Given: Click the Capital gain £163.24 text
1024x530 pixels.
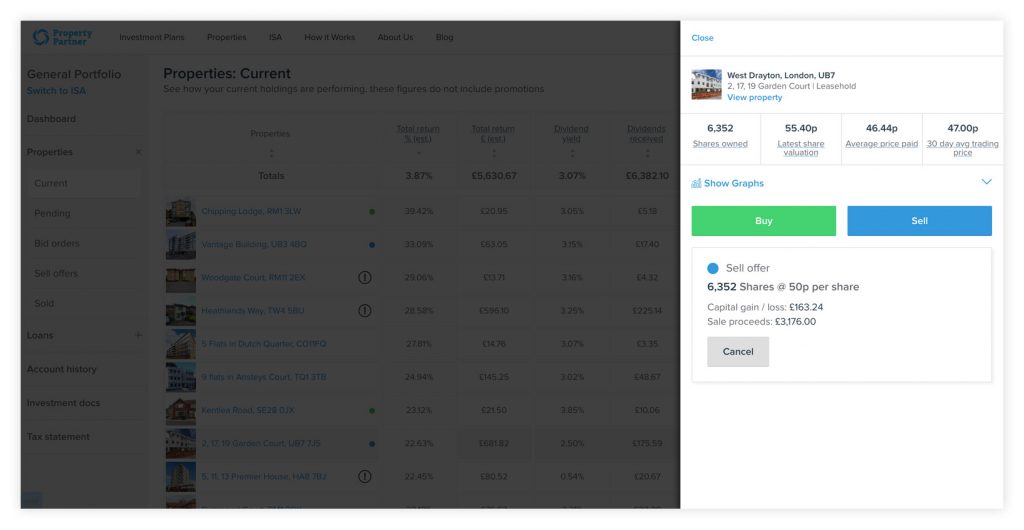Looking at the screenshot, I should coord(765,307).
